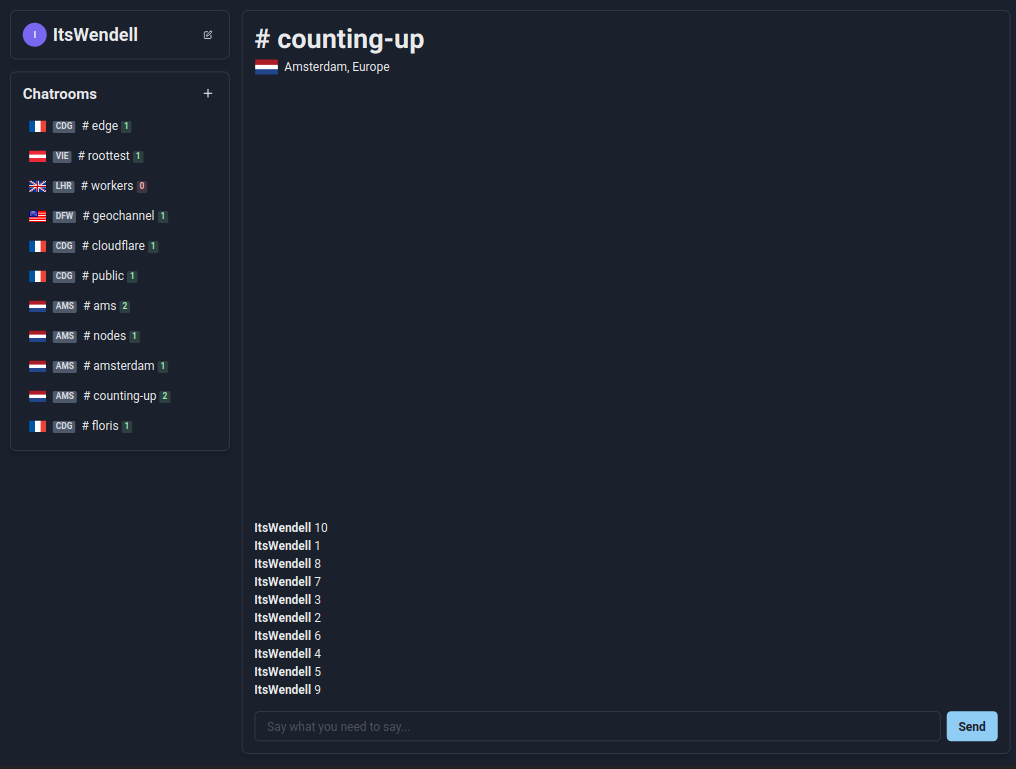Viewport: 1016px width, 769px height.
Task: Click the message 'ItsWendell 8'
Action: (x=288, y=564)
